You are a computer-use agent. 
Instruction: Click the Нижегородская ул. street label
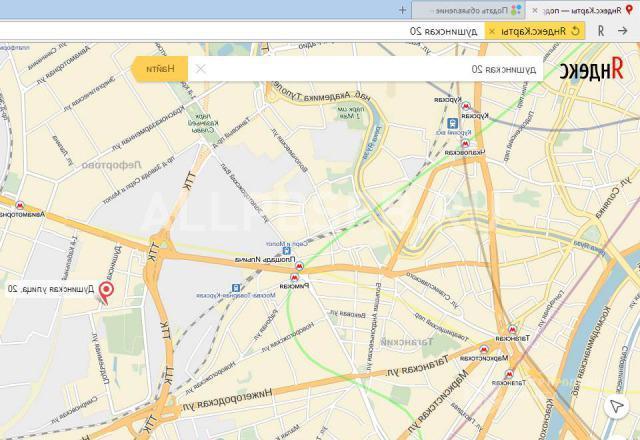click(227, 399)
